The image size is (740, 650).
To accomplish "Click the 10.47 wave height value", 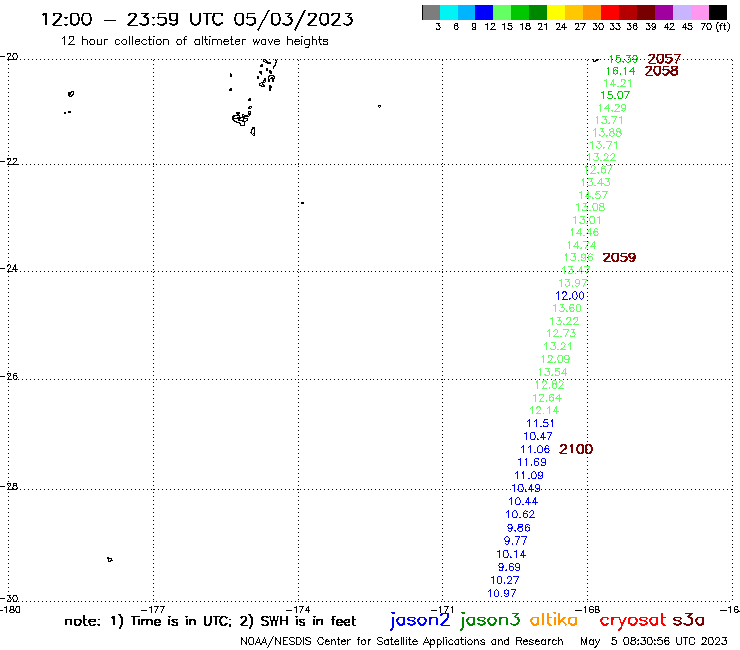I will [538, 436].
